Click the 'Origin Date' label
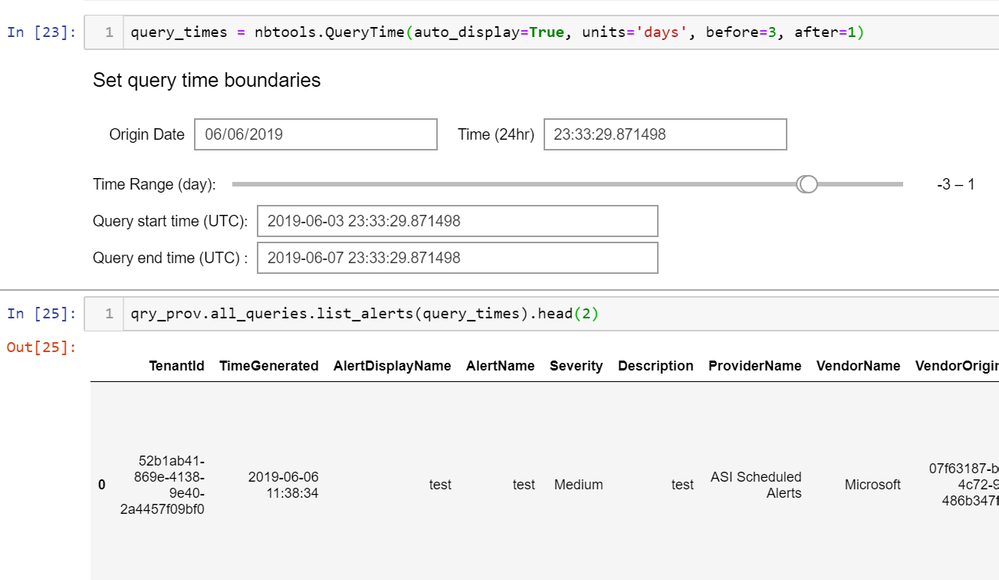The height and width of the screenshot is (580, 999). 147,134
